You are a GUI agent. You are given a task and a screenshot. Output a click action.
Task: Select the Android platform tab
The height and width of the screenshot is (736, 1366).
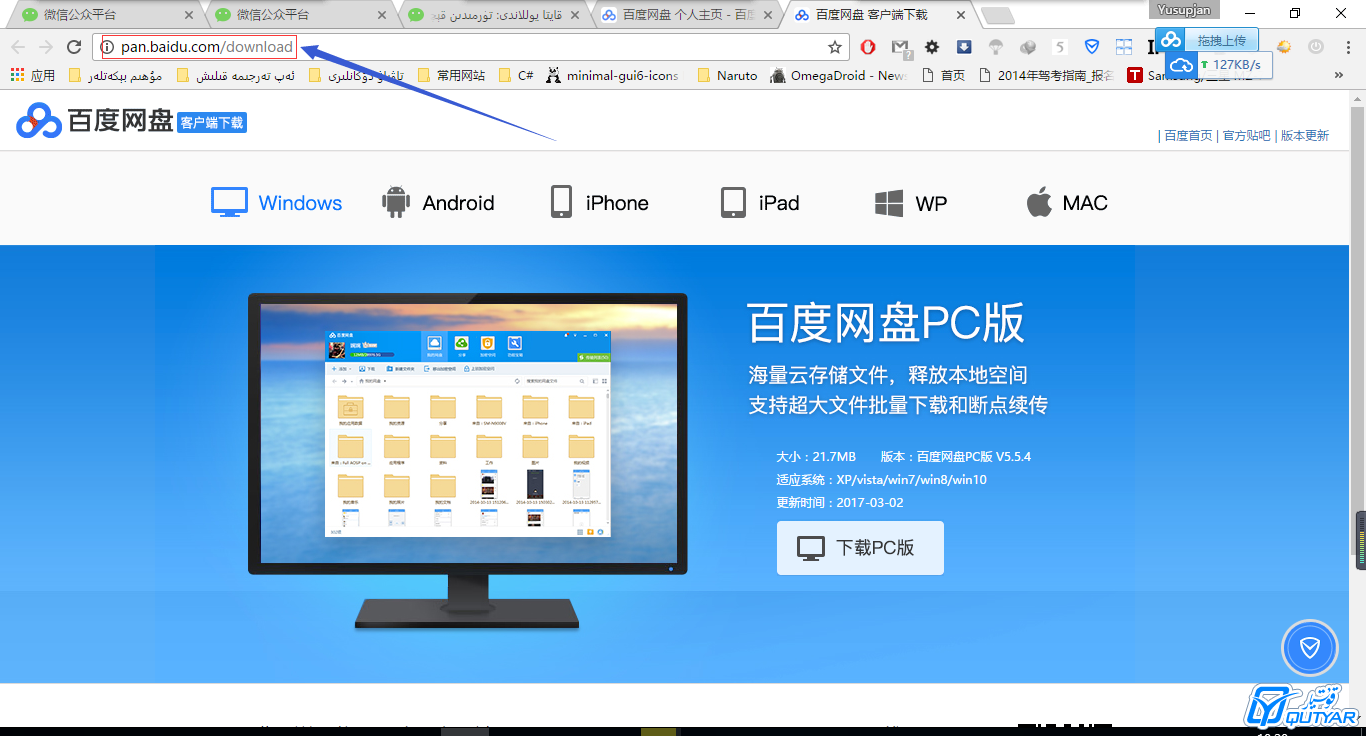click(438, 203)
